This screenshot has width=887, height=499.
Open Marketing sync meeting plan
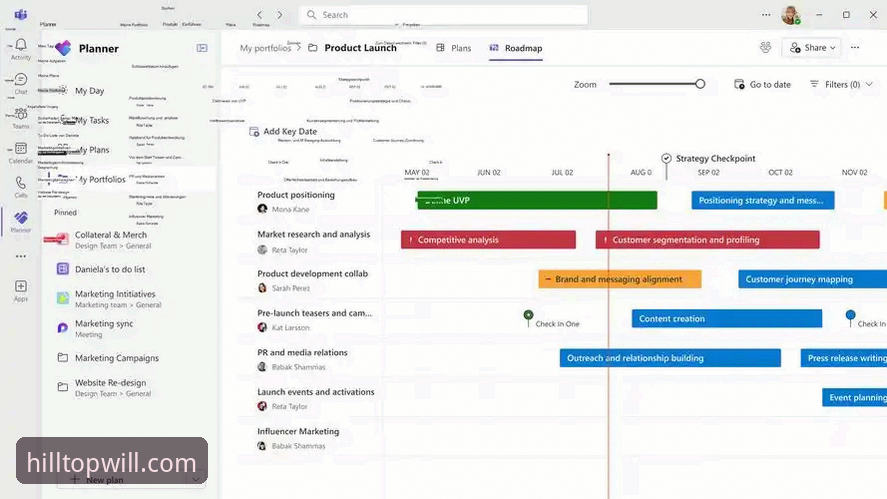[x=104, y=328]
